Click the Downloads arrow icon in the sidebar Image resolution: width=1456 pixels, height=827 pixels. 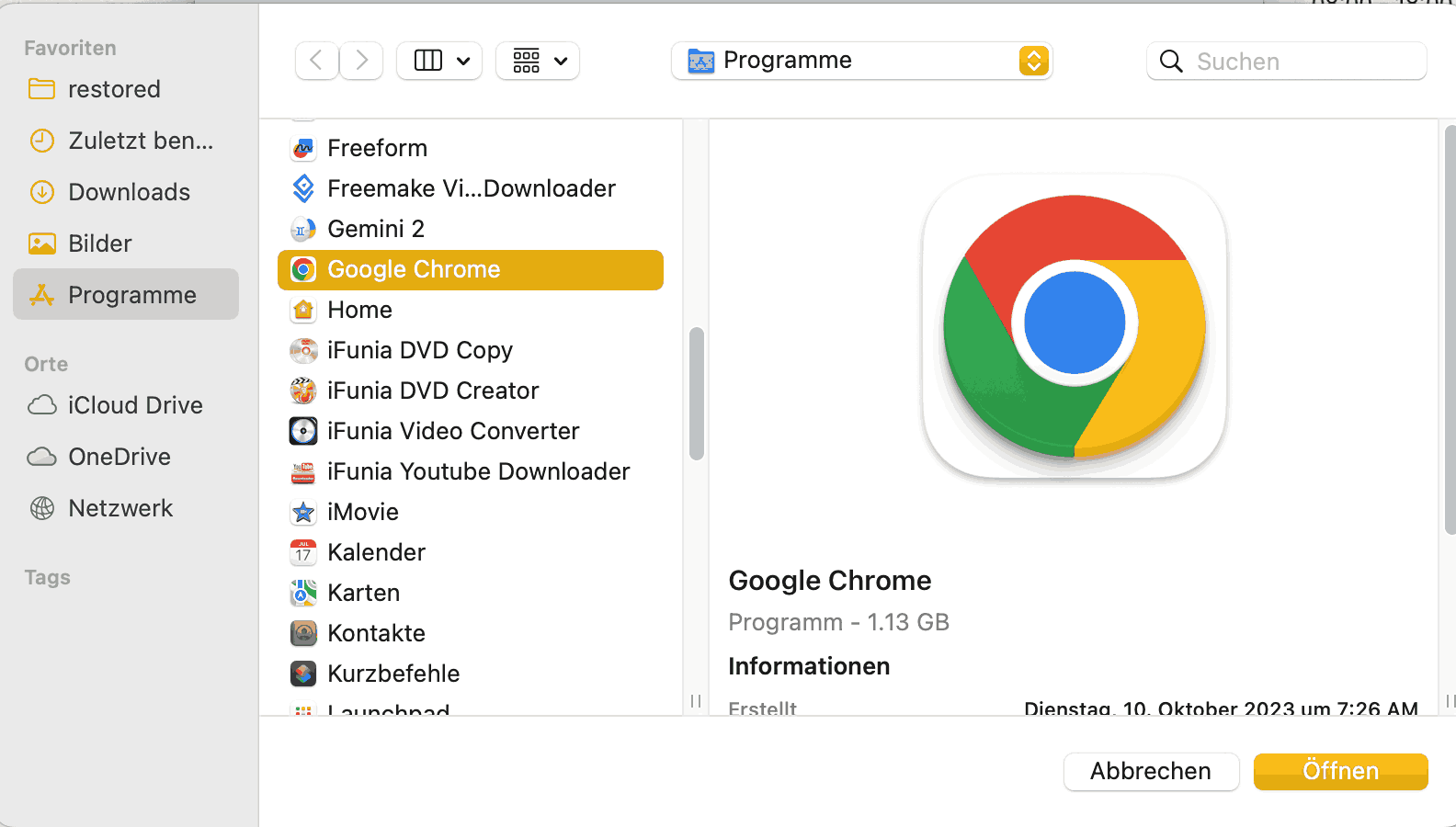(x=42, y=192)
